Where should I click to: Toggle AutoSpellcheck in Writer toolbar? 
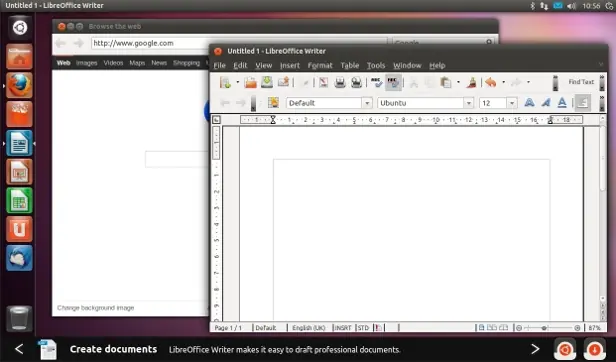(393, 82)
